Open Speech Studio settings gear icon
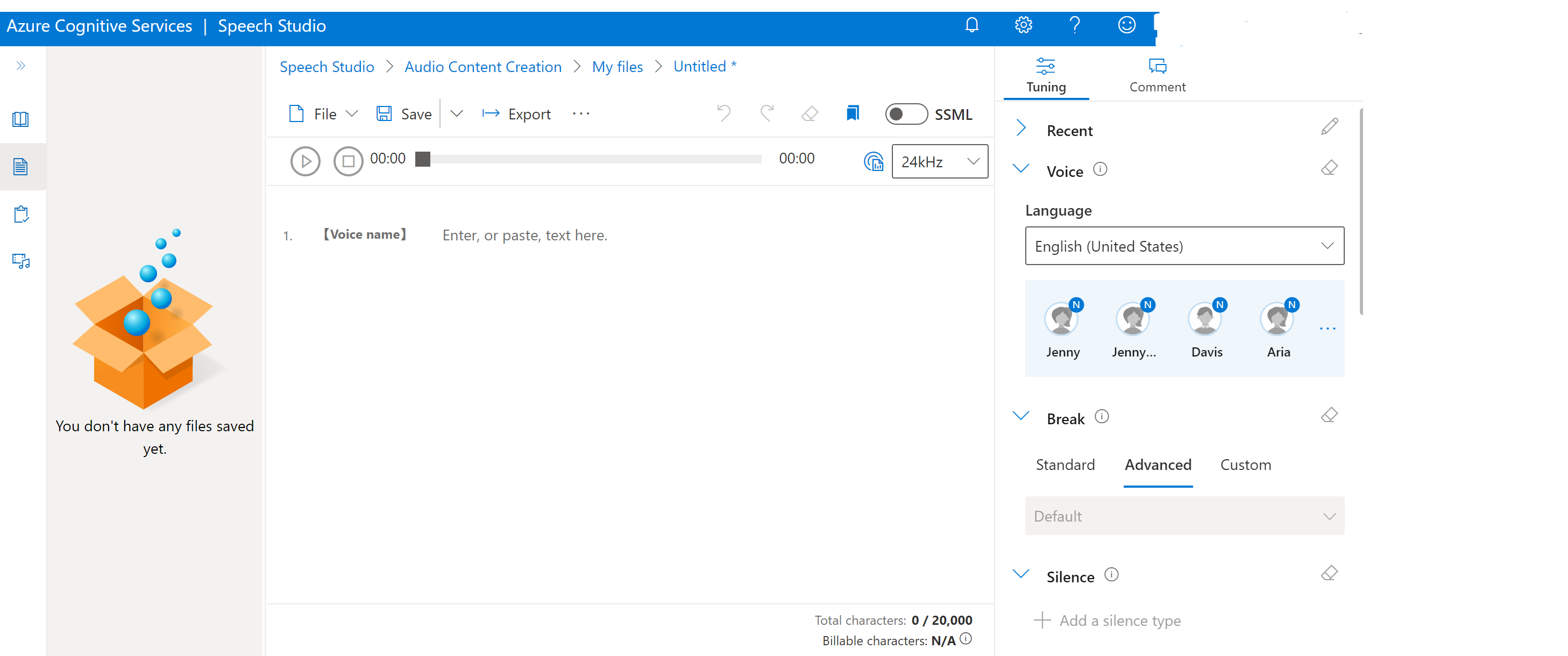The image size is (1568, 656). (1023, 25)
